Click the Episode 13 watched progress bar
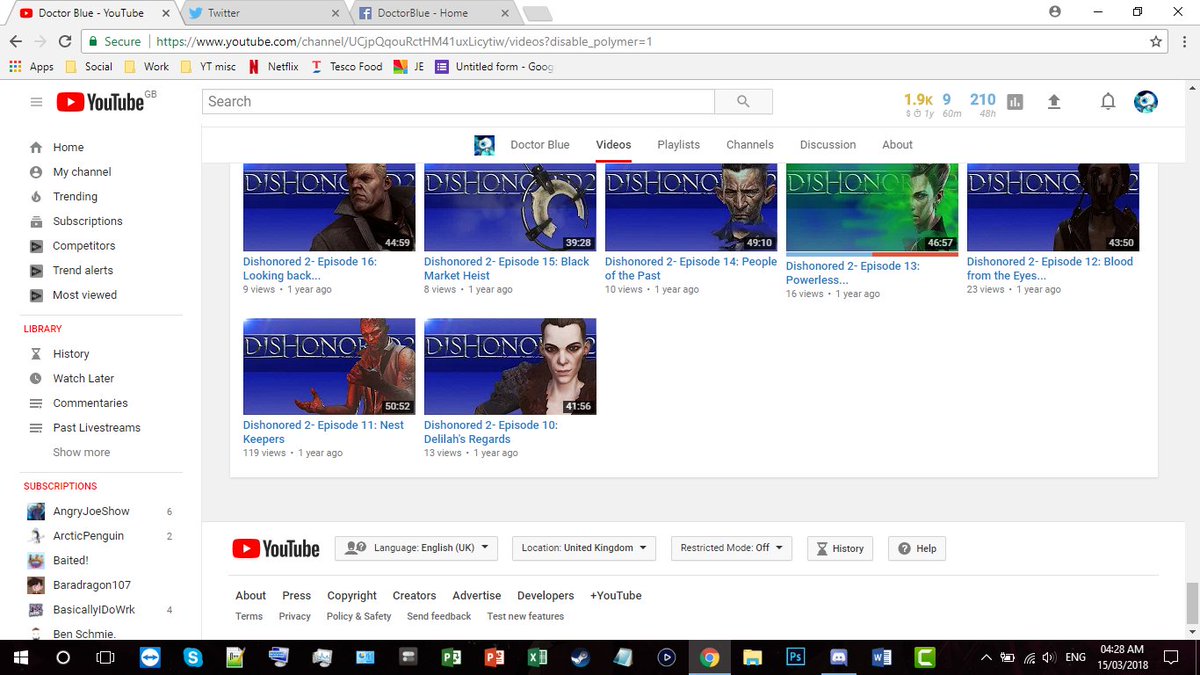Image resolution: width=1200 pixels, height=675 pixels. tap(872, 254)
